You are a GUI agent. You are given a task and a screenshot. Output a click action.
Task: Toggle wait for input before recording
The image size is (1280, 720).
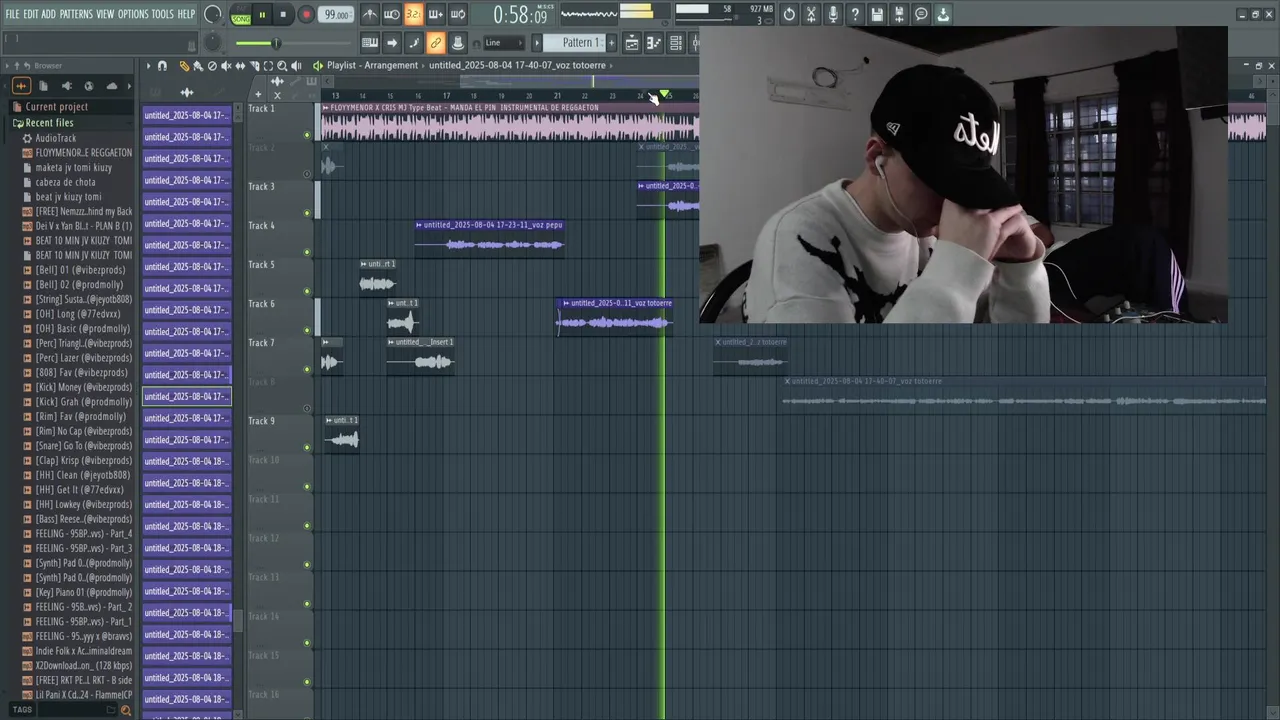point(392,14)
